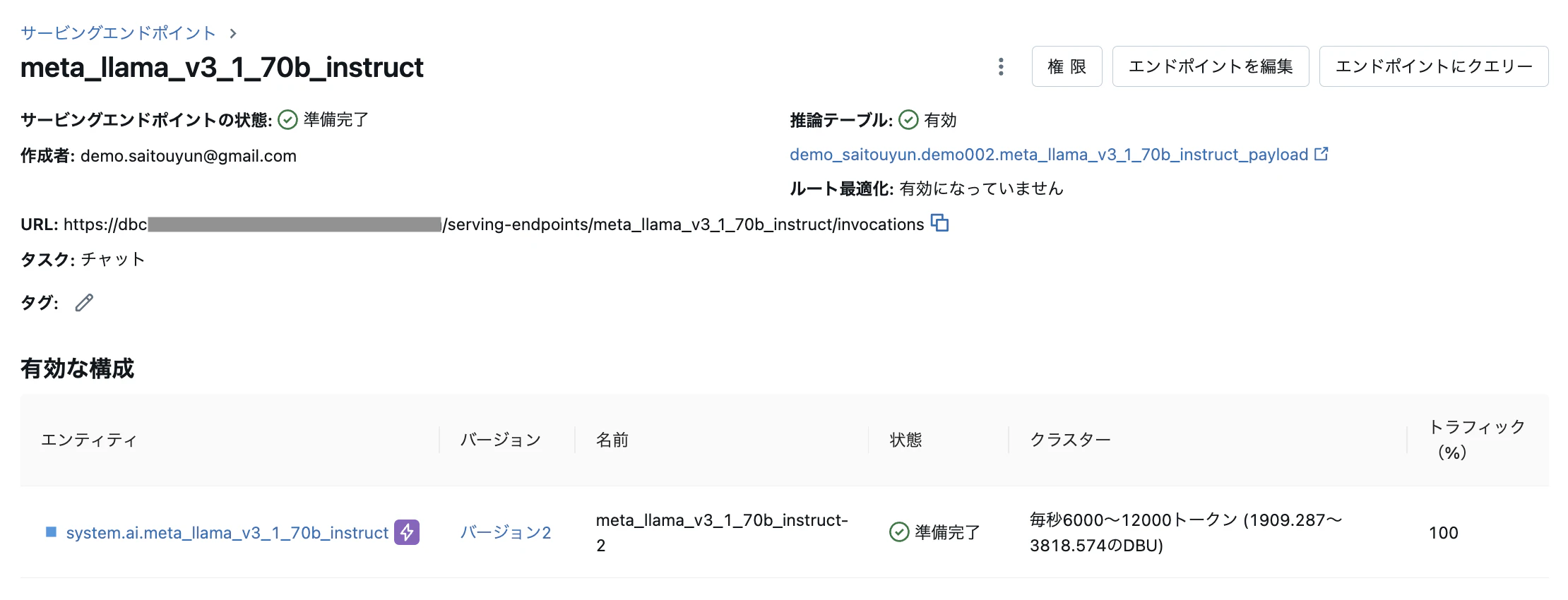Click the inference table enabled checkmark icon
The height and width of the screenshot is (600, 1568).
909,120
